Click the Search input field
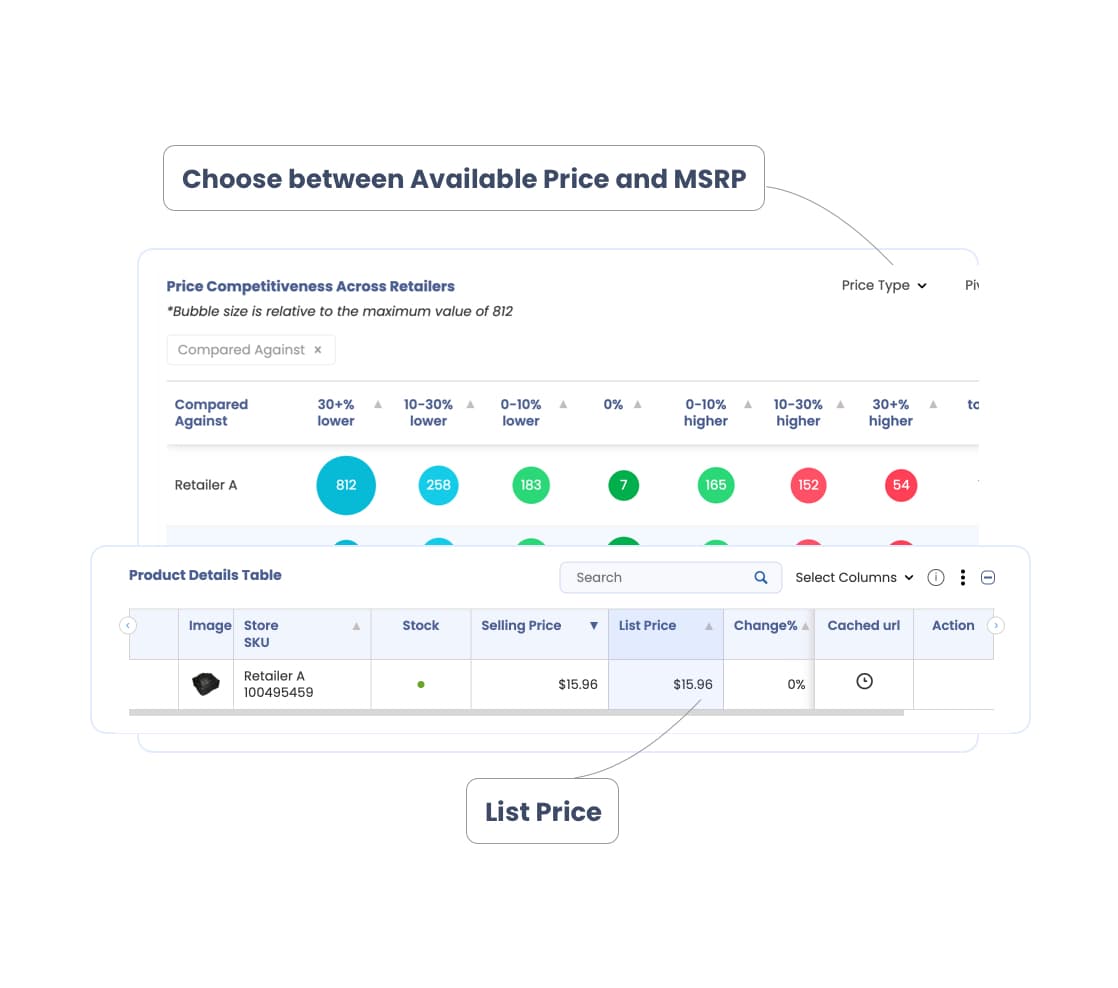The image size is (1118, 988). point(670,577)
